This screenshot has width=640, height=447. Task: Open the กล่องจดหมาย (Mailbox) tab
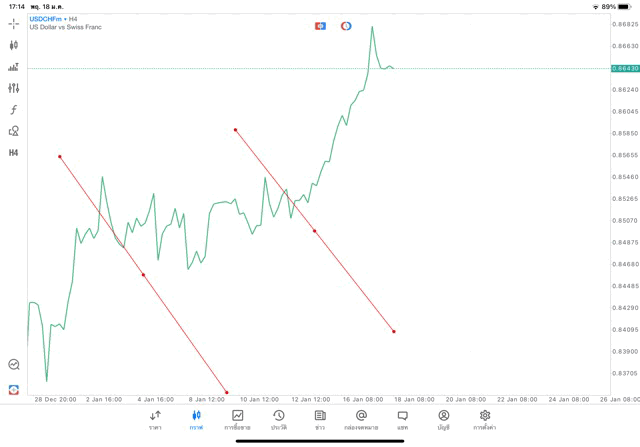(361, 419)
